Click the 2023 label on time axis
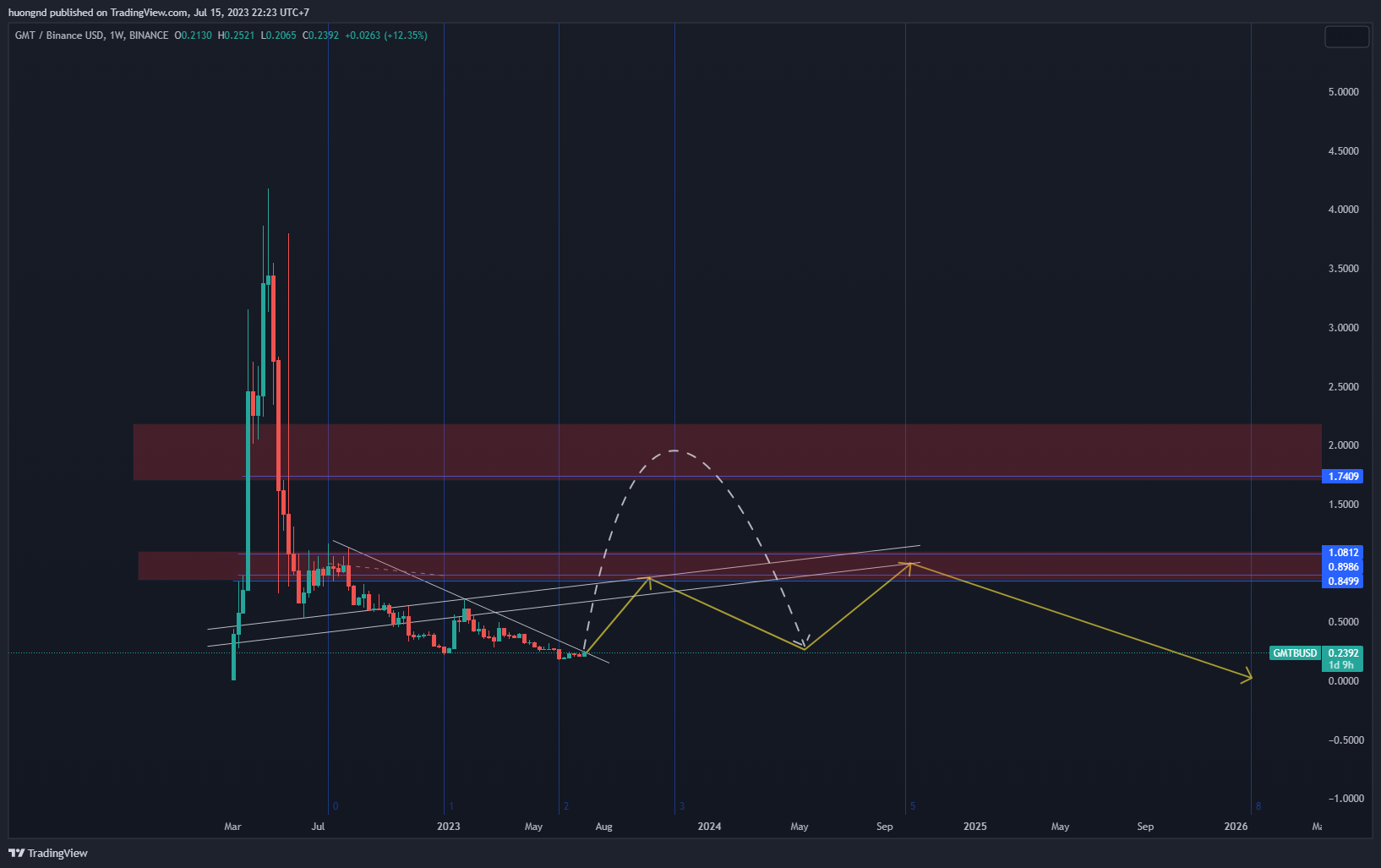The width and height of the screenshot is (1381, 868). click(449, 827)
